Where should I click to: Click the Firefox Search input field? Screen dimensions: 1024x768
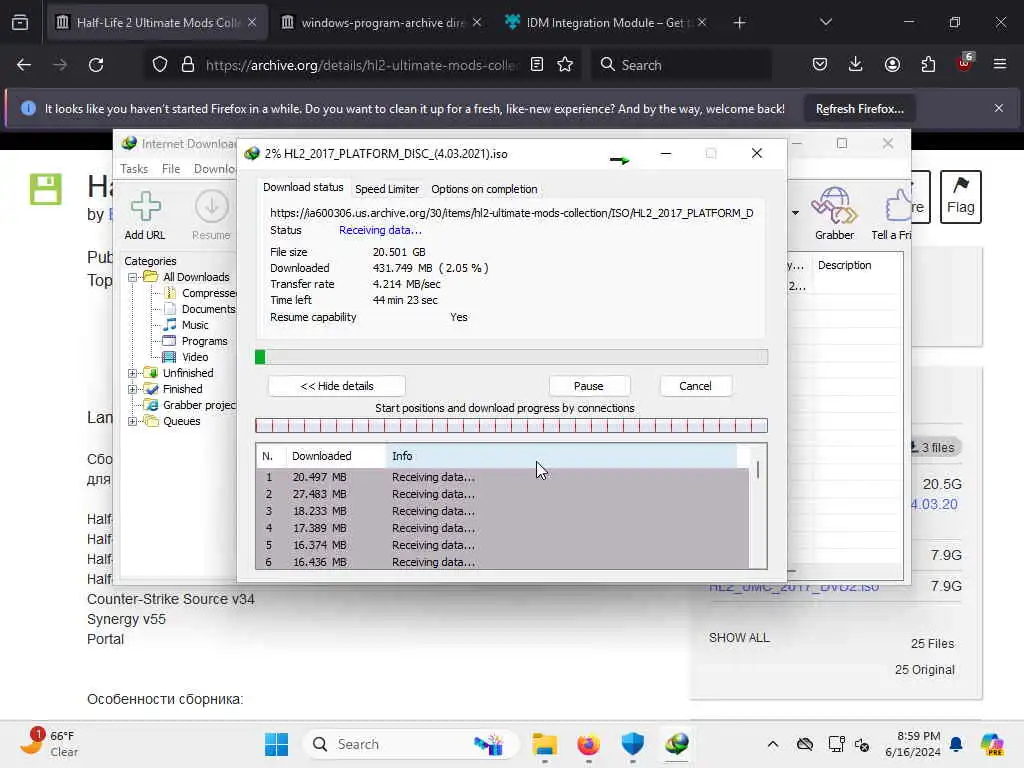point(681,65)
